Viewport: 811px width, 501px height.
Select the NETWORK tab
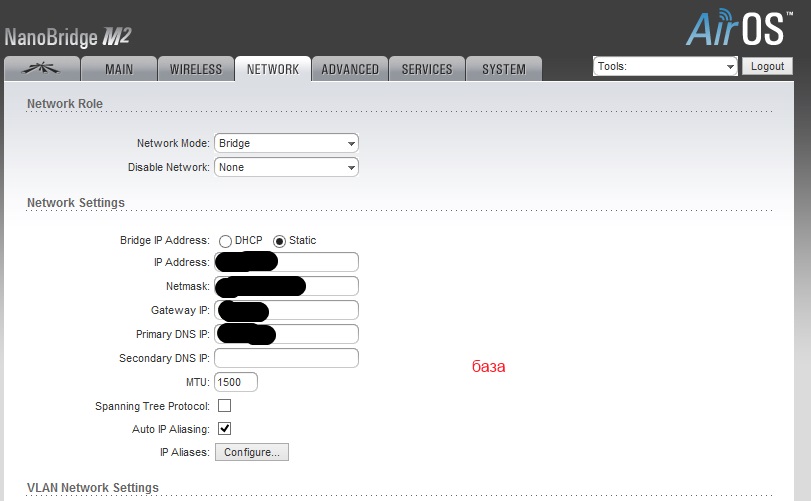[273, 69]
